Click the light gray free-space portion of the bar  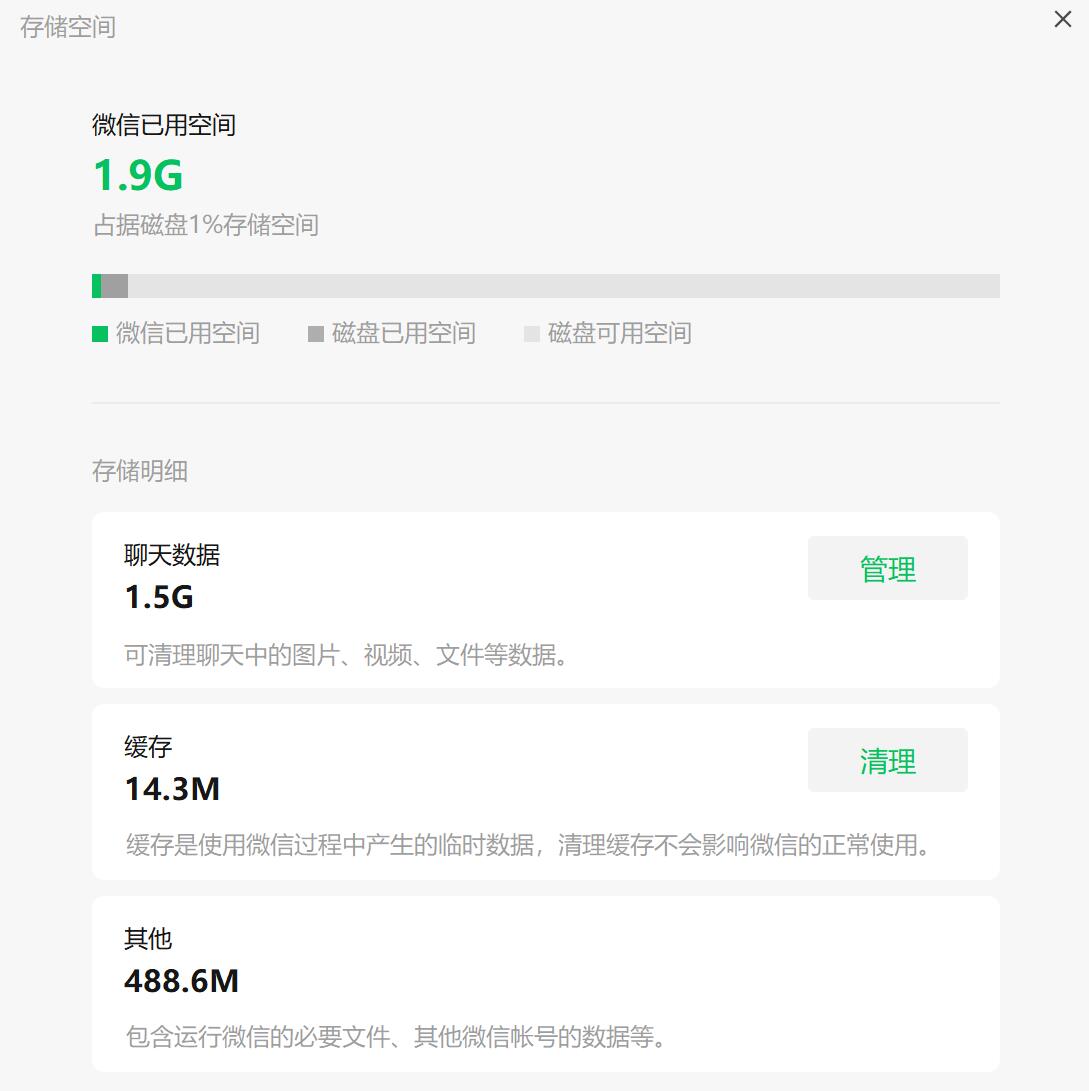pos(560,286)
